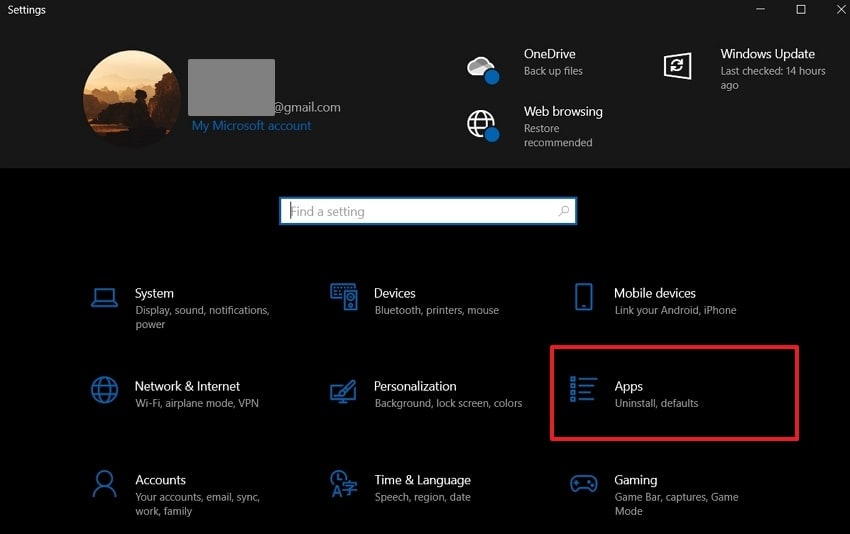Click the user profile picture

(132, 98)
